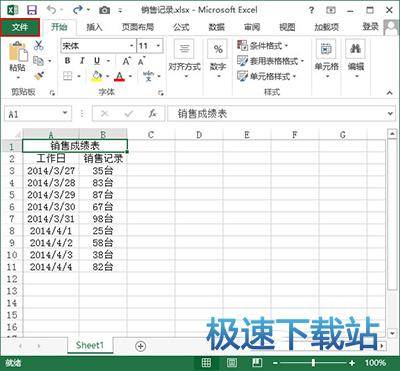The height and width of the screenshot is (371, 400).
Task: Select column header D
Action: point(199,134)
